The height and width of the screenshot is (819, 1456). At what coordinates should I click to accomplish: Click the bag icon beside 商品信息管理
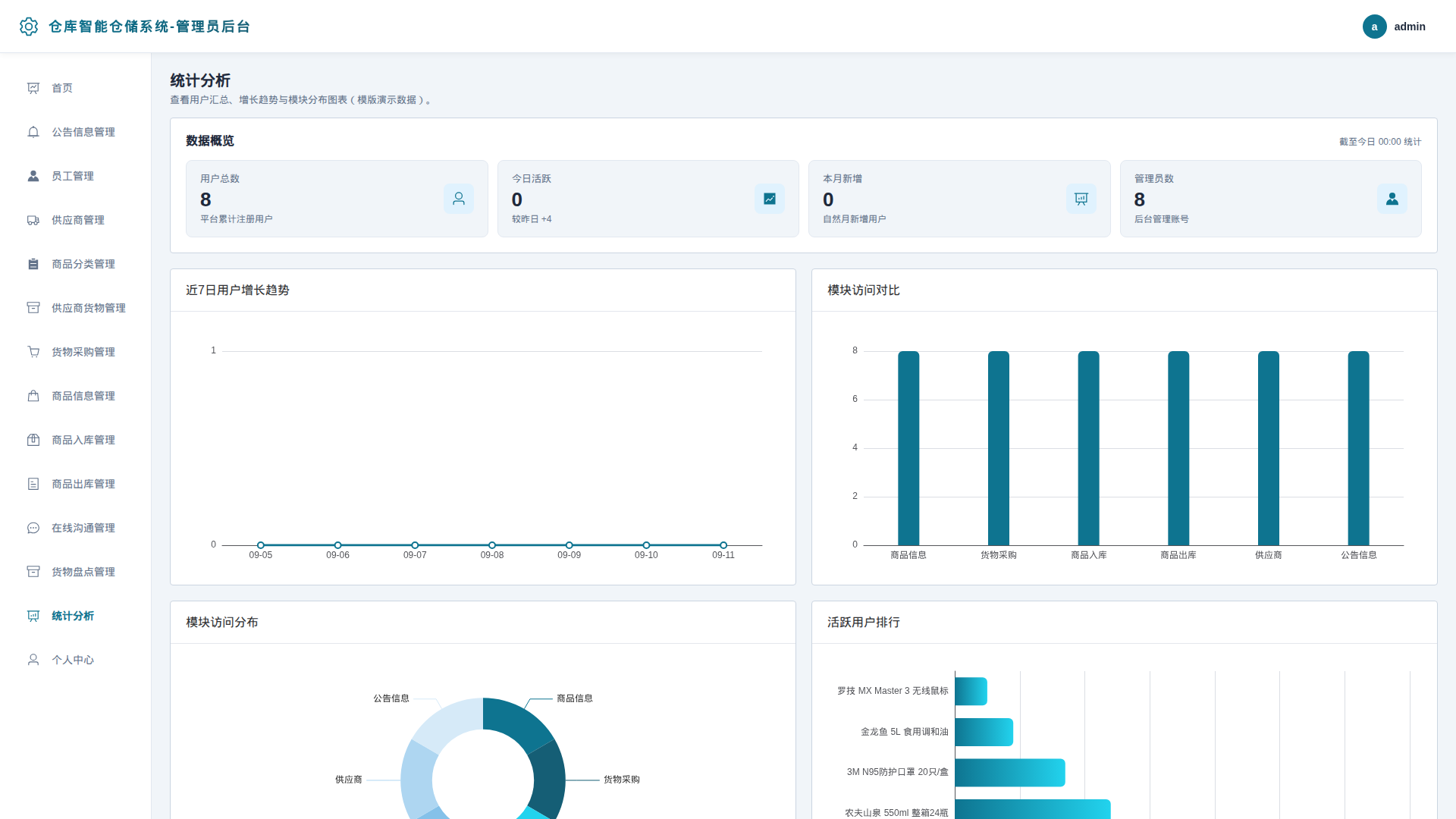click(x=33, y=396)
